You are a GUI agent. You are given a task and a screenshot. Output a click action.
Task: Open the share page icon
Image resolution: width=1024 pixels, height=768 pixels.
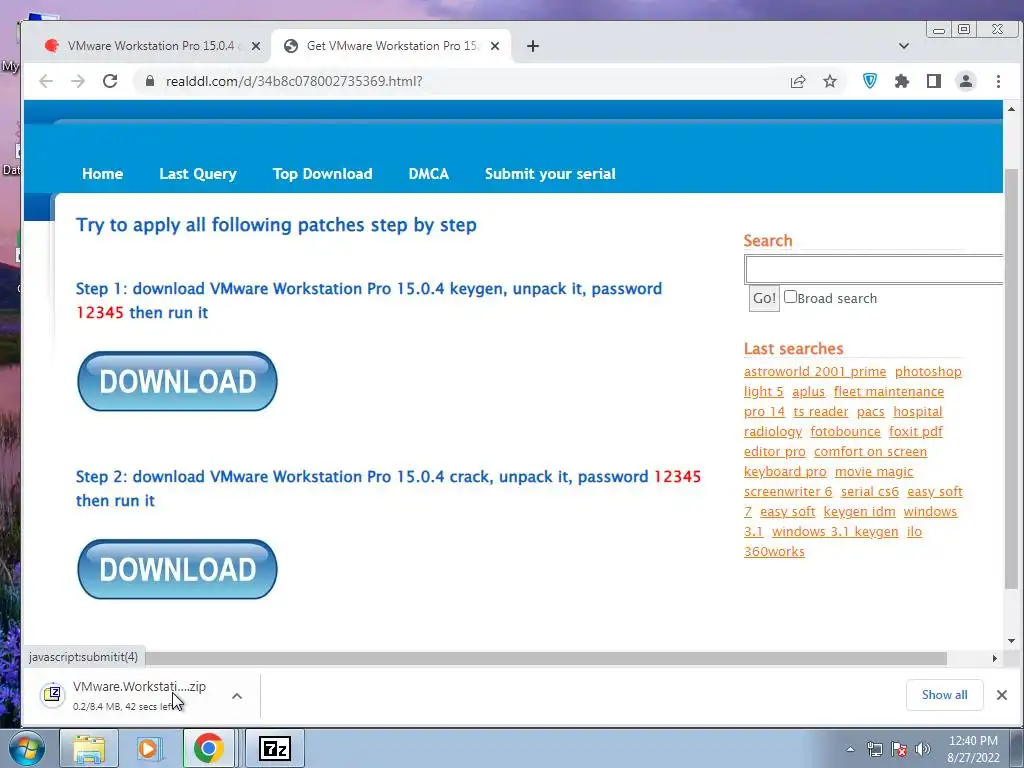pos(797,81)
